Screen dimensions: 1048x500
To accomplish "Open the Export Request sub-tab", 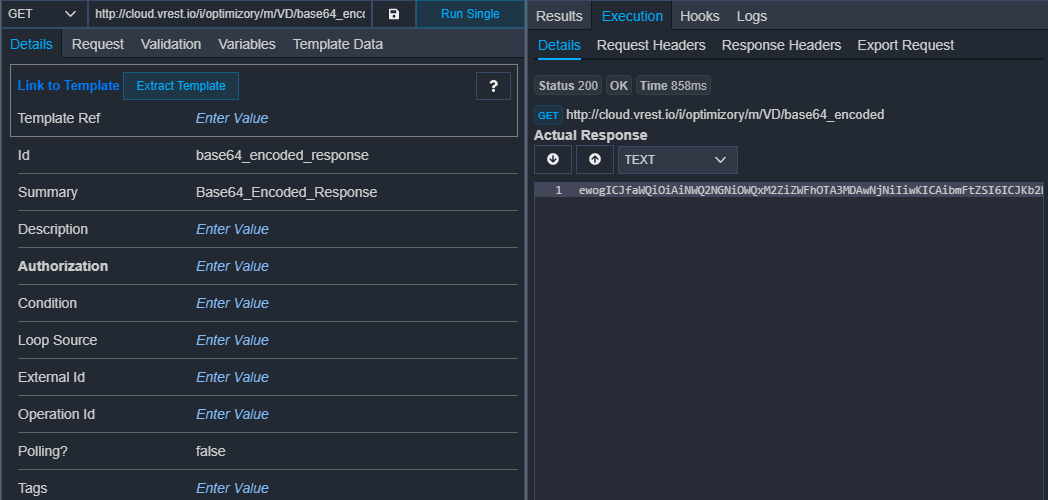I will 906,45.
